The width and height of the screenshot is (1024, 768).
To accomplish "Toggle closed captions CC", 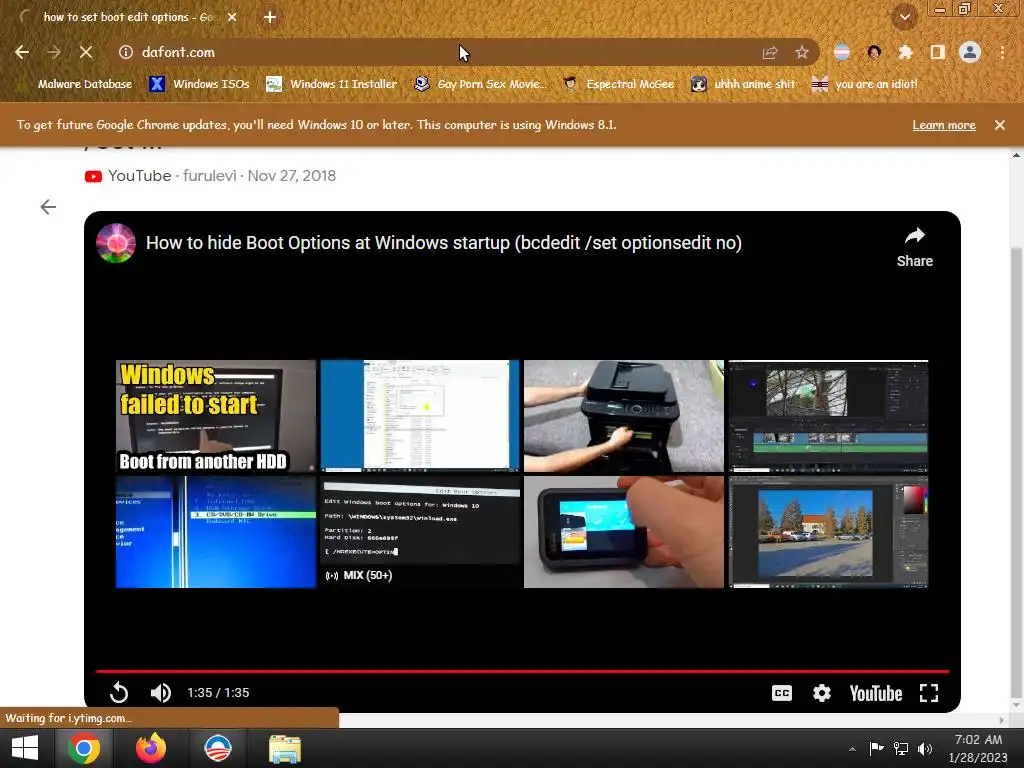I will pyautogui.click(x=782, y=693).
